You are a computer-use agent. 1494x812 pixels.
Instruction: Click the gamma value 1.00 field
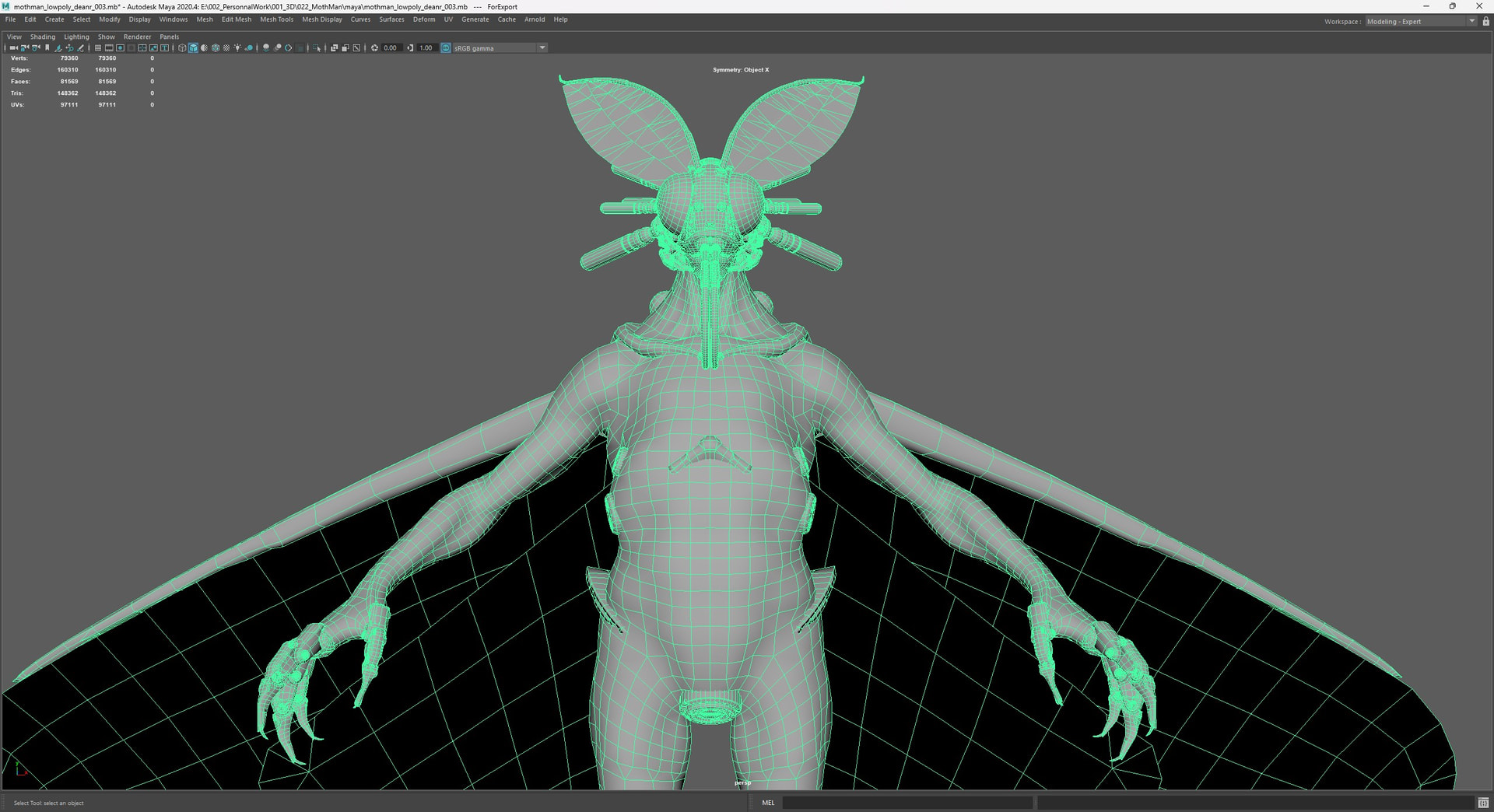(x=426, y=48)
